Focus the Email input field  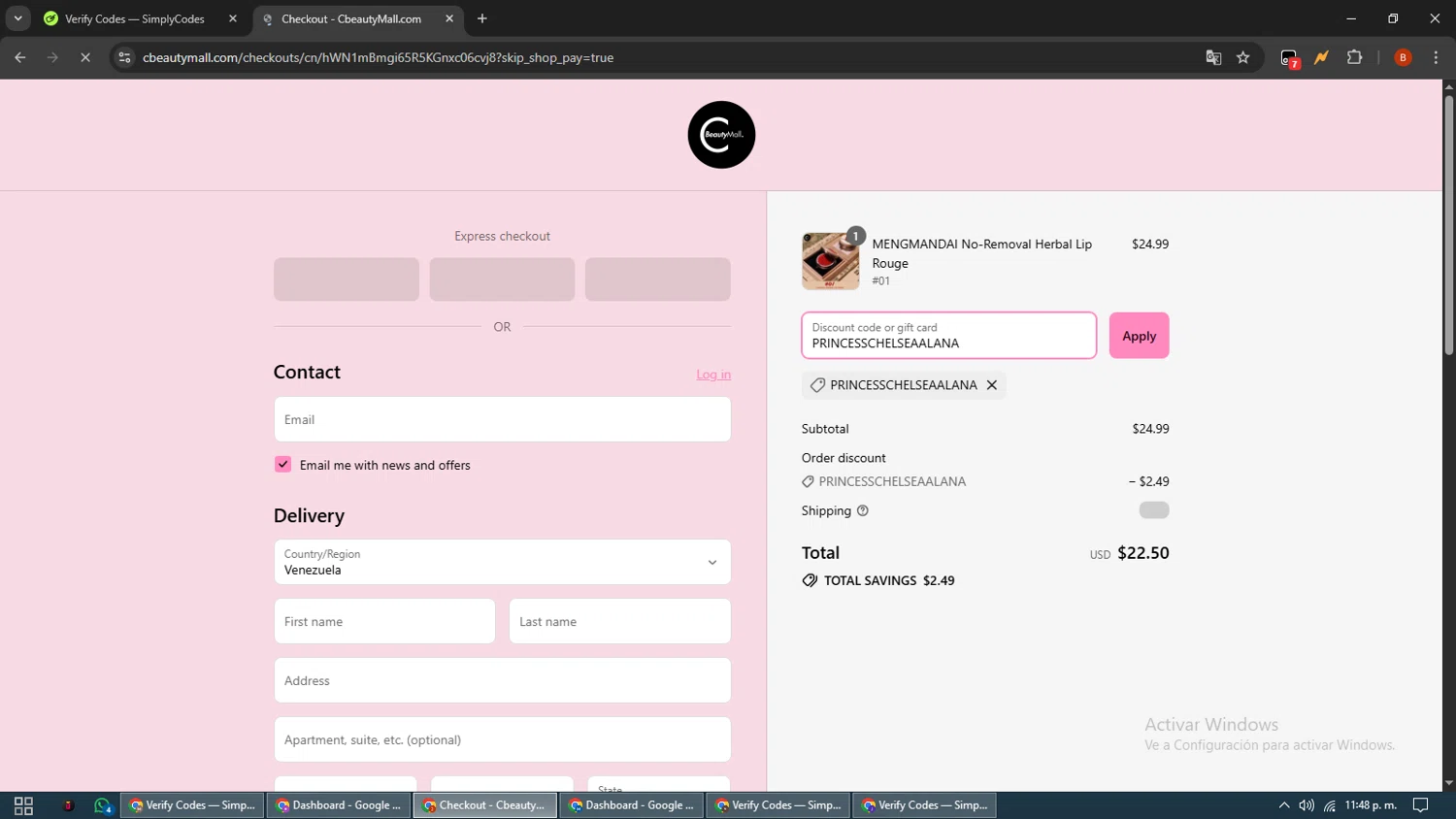pyautogui.click(x=502, y=419)
